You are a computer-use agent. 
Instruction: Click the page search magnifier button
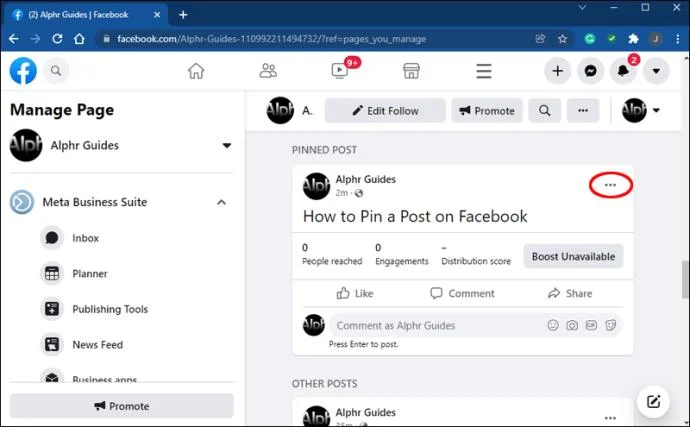tap(544, 110)
